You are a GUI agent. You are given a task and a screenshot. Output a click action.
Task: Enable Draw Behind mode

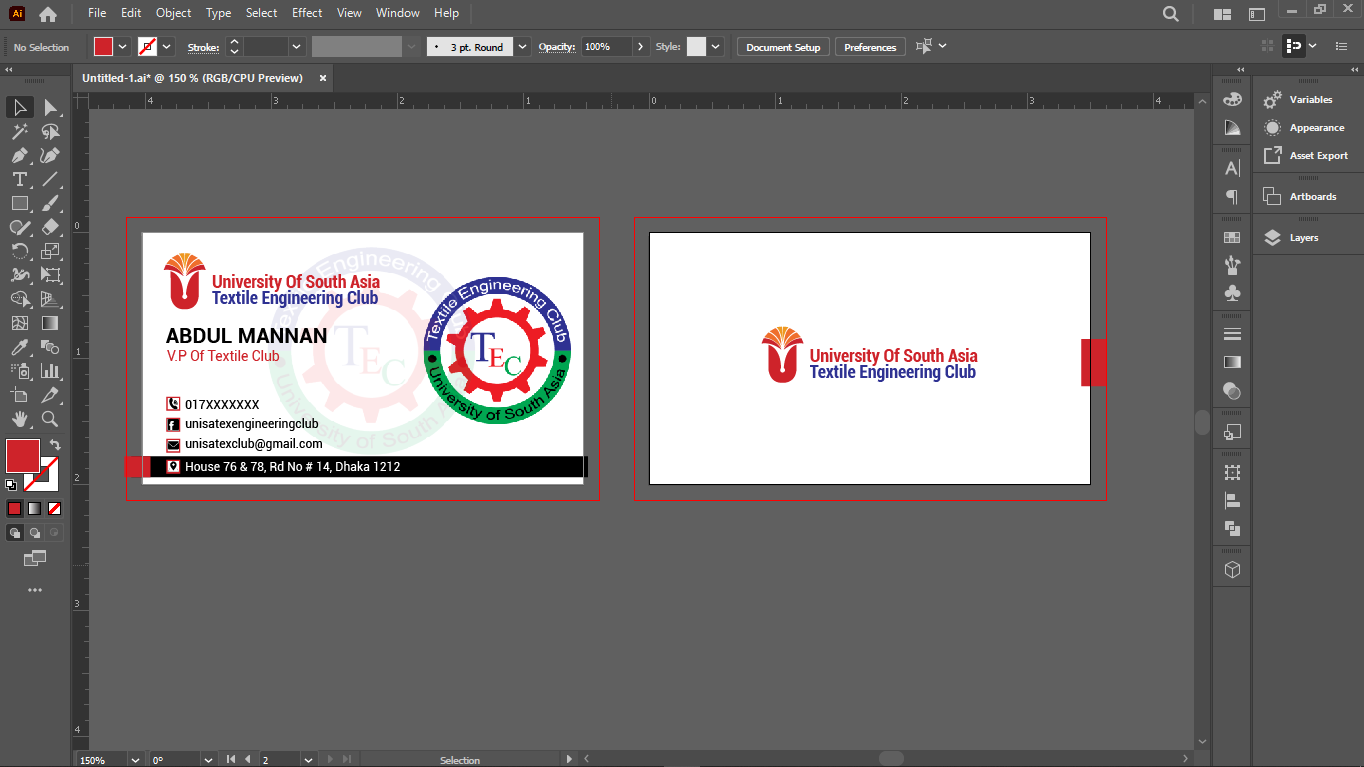tap(35, 533)
